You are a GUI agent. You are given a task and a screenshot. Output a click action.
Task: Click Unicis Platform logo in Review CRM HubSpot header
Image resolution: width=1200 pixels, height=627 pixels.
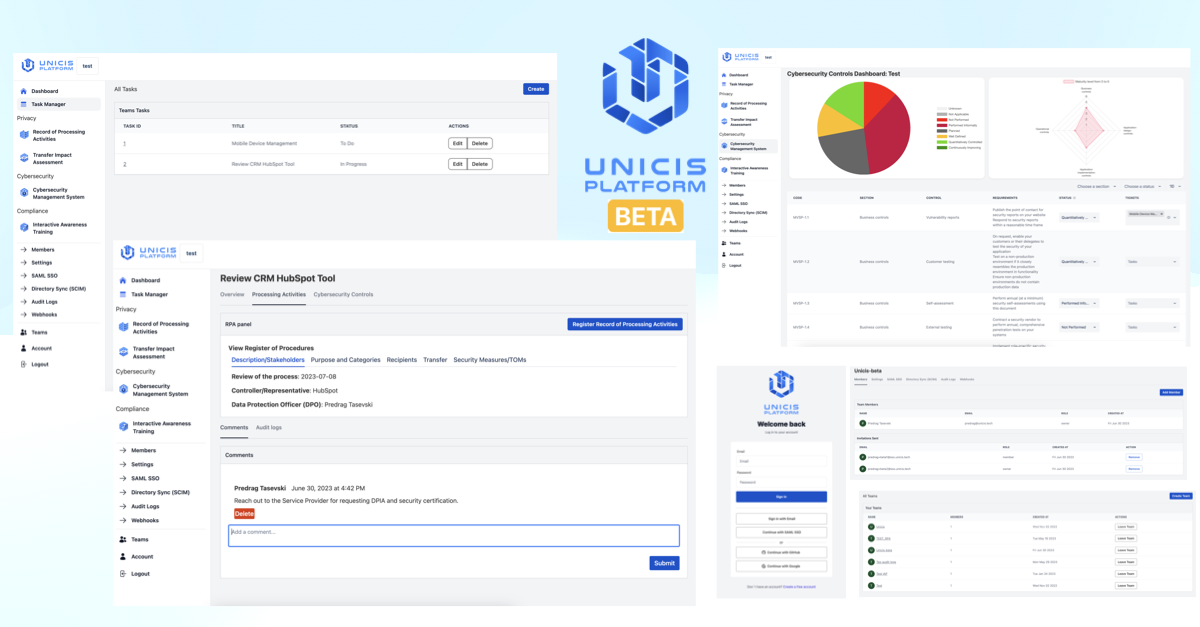pos(149,253)
